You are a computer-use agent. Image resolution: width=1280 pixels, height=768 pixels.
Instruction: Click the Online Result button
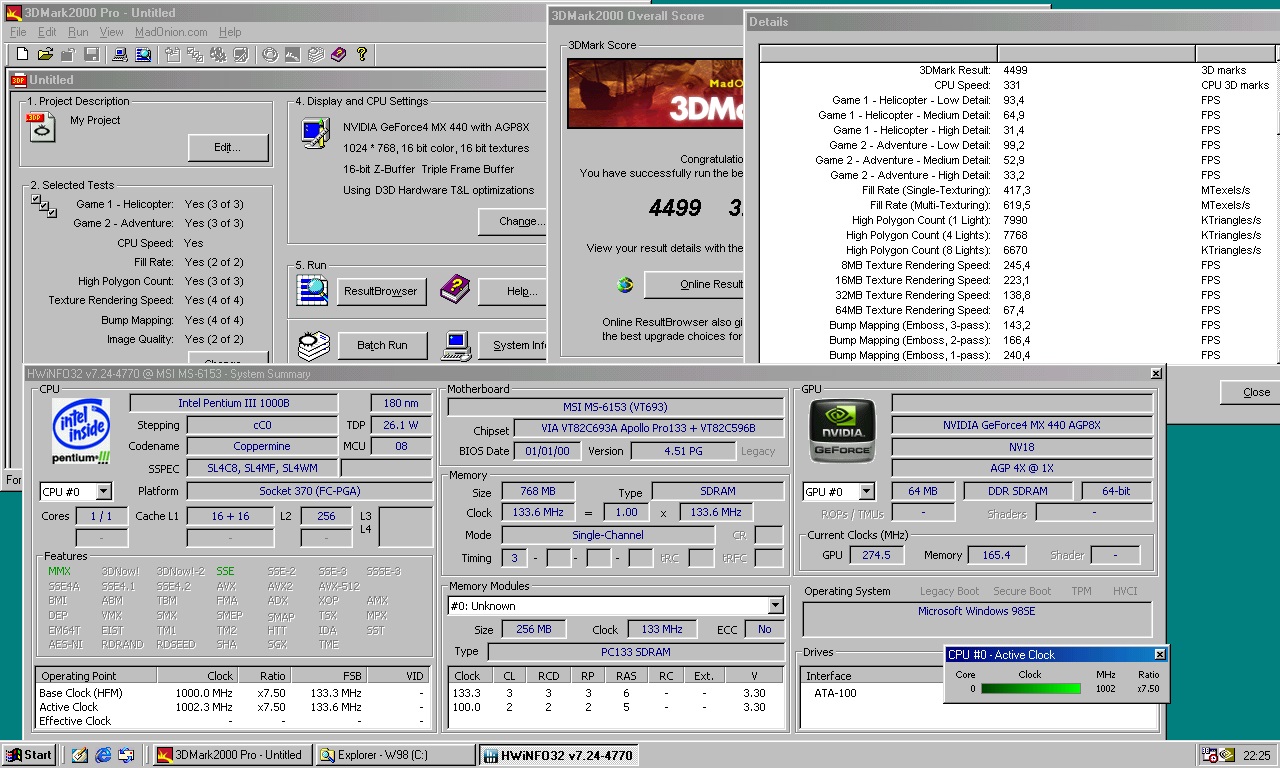coord(695,284)
